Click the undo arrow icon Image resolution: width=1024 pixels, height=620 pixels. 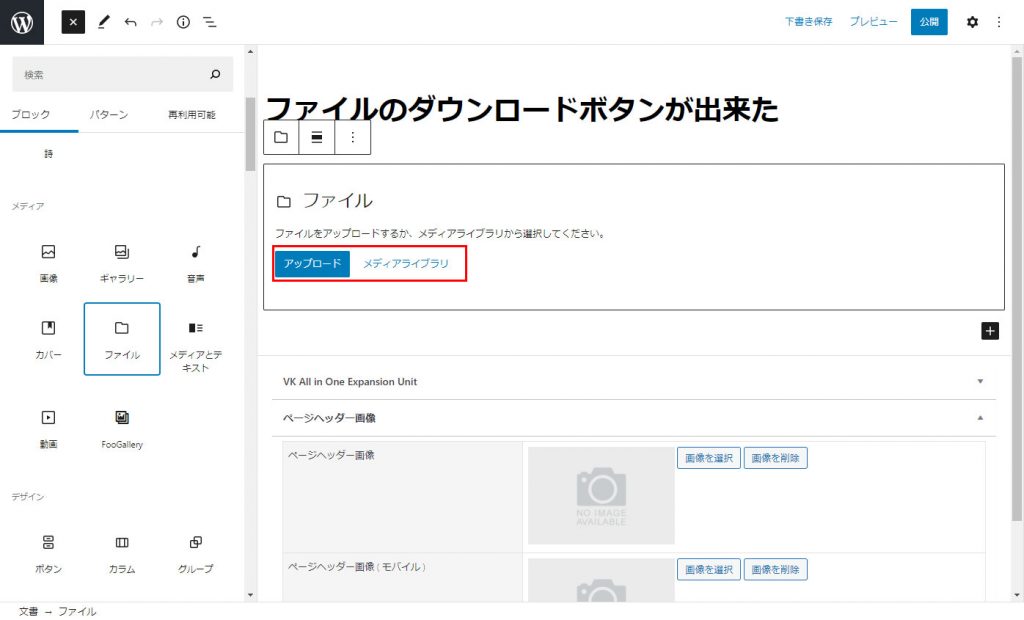(x=130, y=22)
